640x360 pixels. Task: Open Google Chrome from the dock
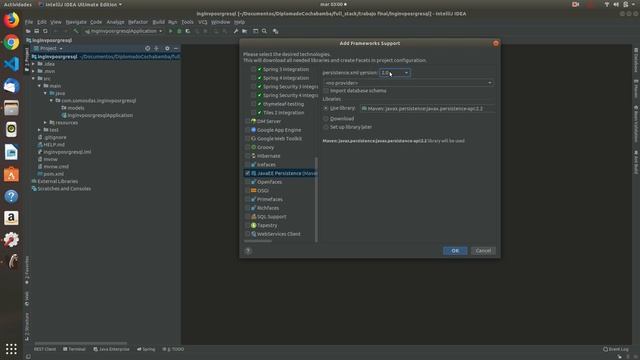[x=11, y=42]
